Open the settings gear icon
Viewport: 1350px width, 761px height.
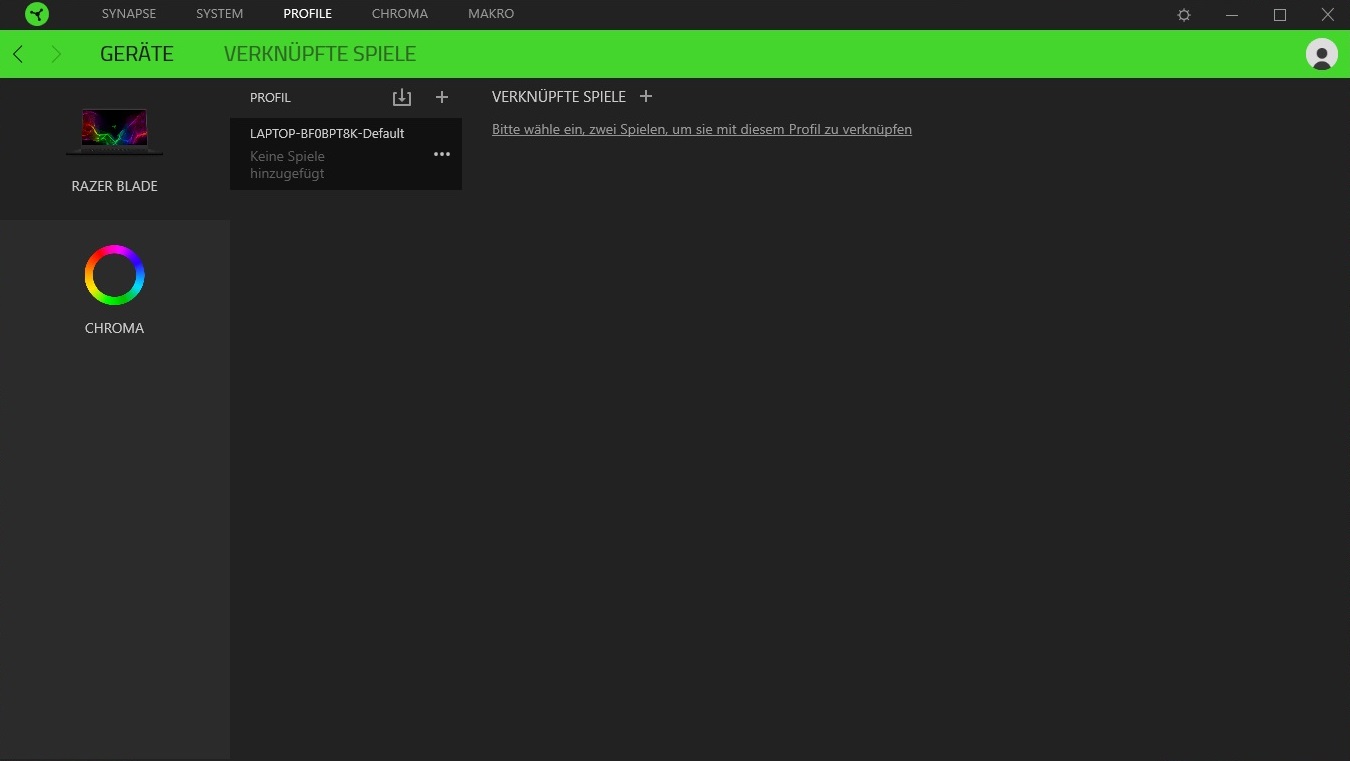point(1184,15)
